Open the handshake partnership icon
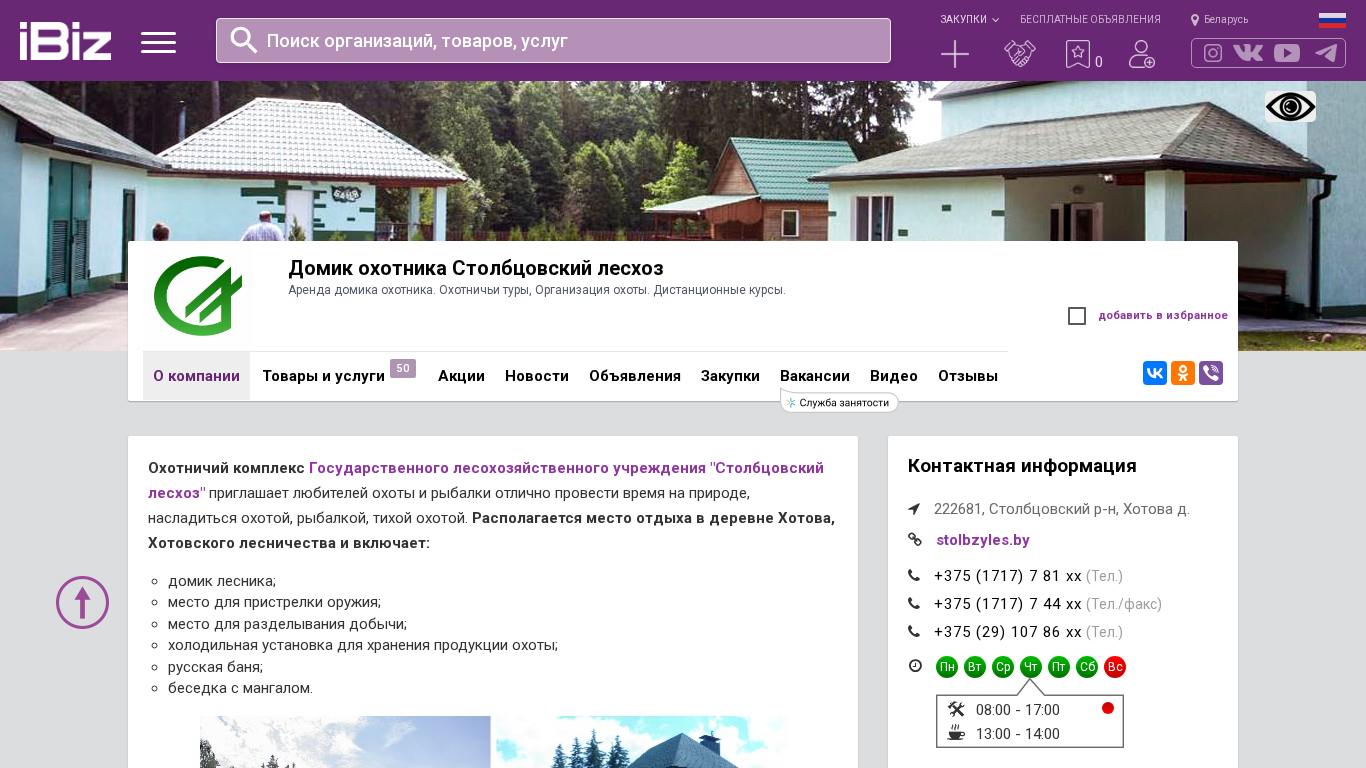Image resolution: width=1366 pixels, height=768 pixels. pos(1020,54)
